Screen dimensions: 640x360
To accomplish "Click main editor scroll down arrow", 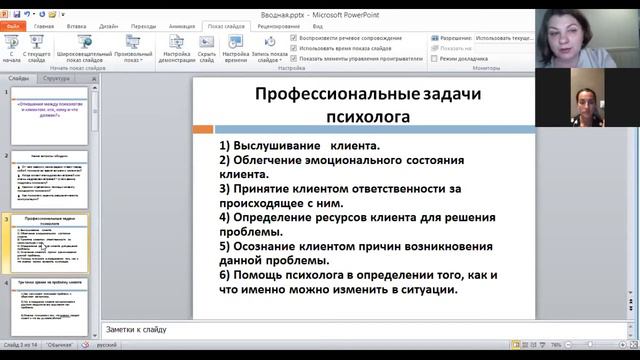I will click(x=631, y=293).
